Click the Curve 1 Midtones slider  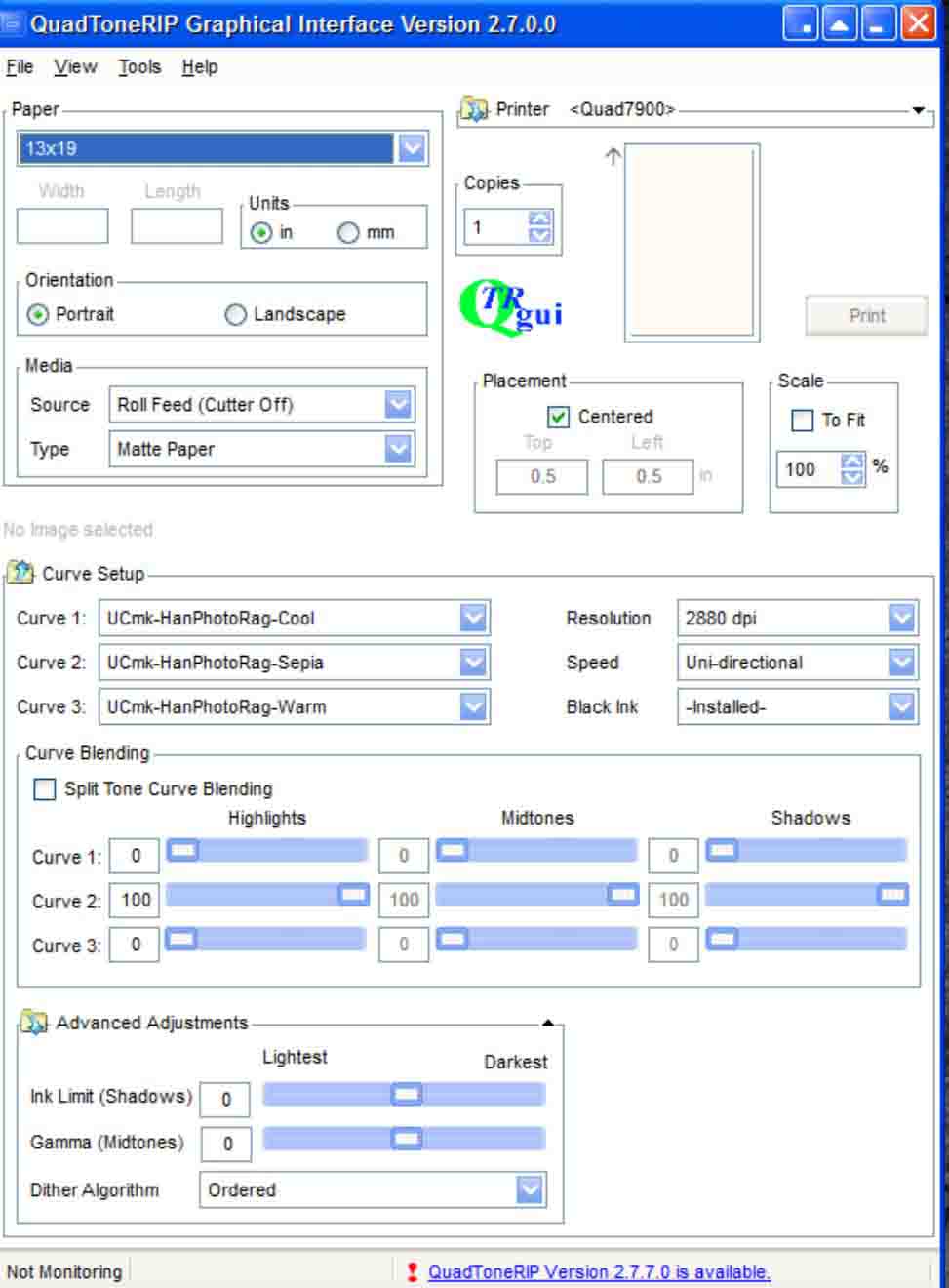536,851
